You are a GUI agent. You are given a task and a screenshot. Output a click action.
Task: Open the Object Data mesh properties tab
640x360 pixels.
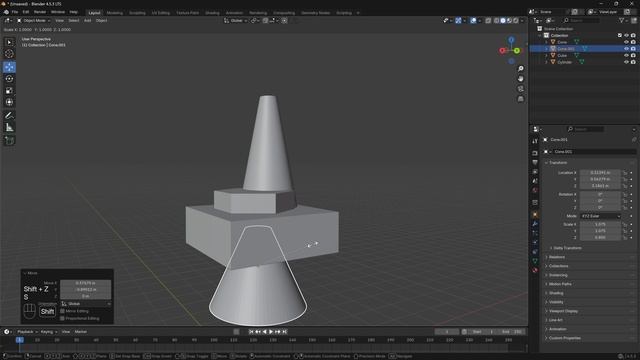click(535, 261)
